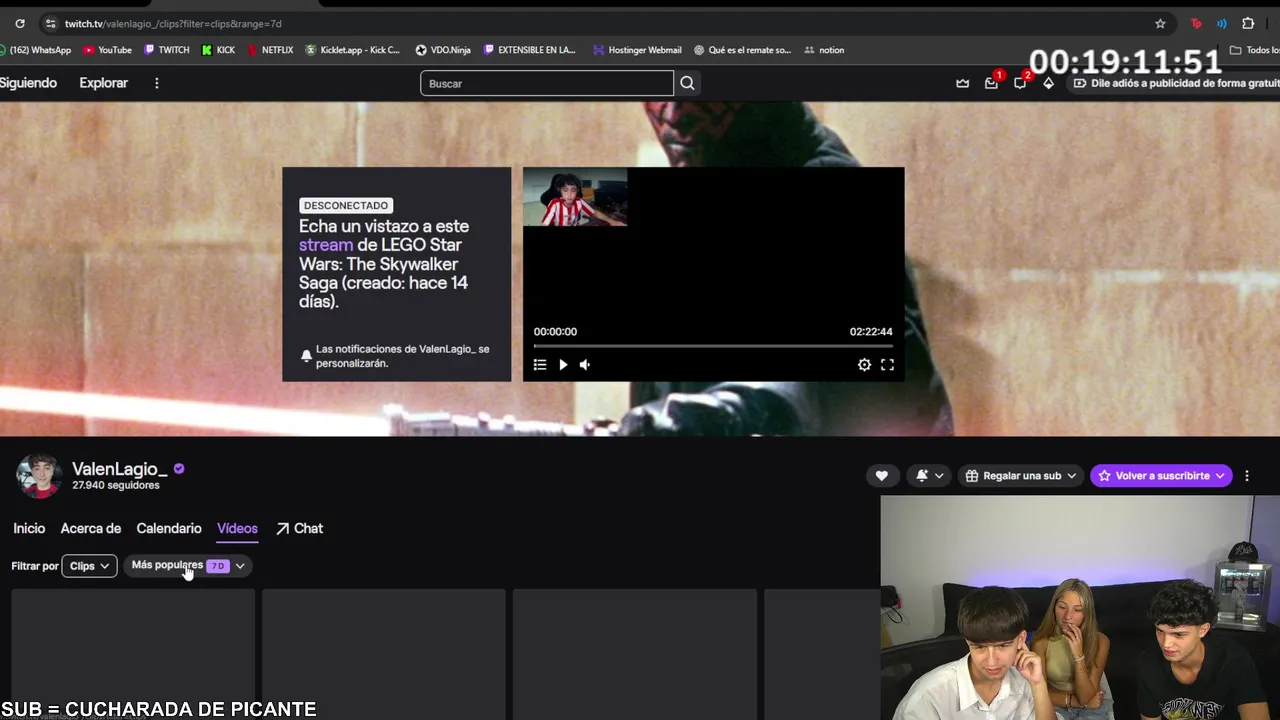Seek on the video progress bar
The image size is (1280, 720).
click(x=713, y=346)
